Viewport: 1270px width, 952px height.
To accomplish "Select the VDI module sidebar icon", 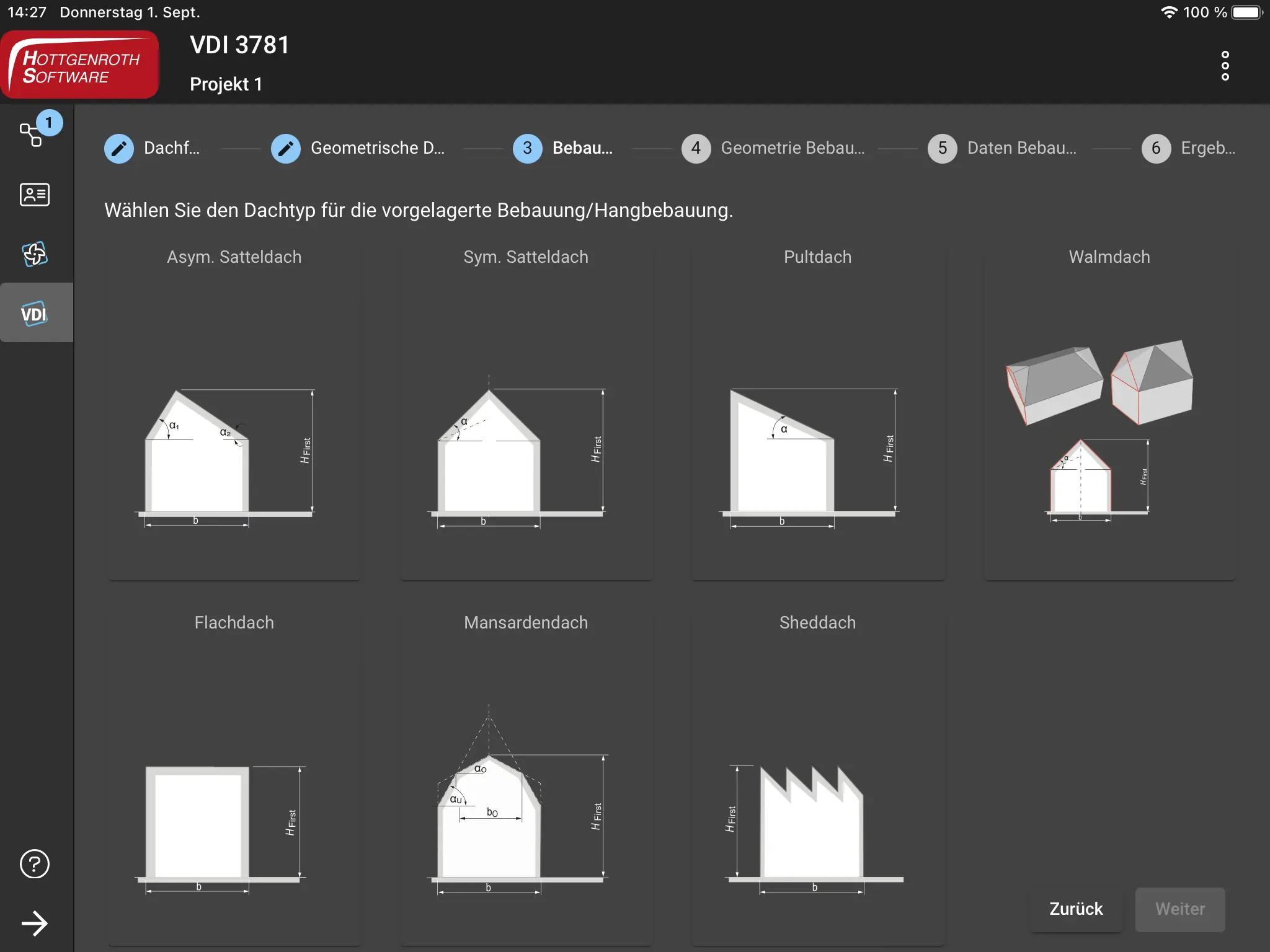I will click(x=35, y=314).
